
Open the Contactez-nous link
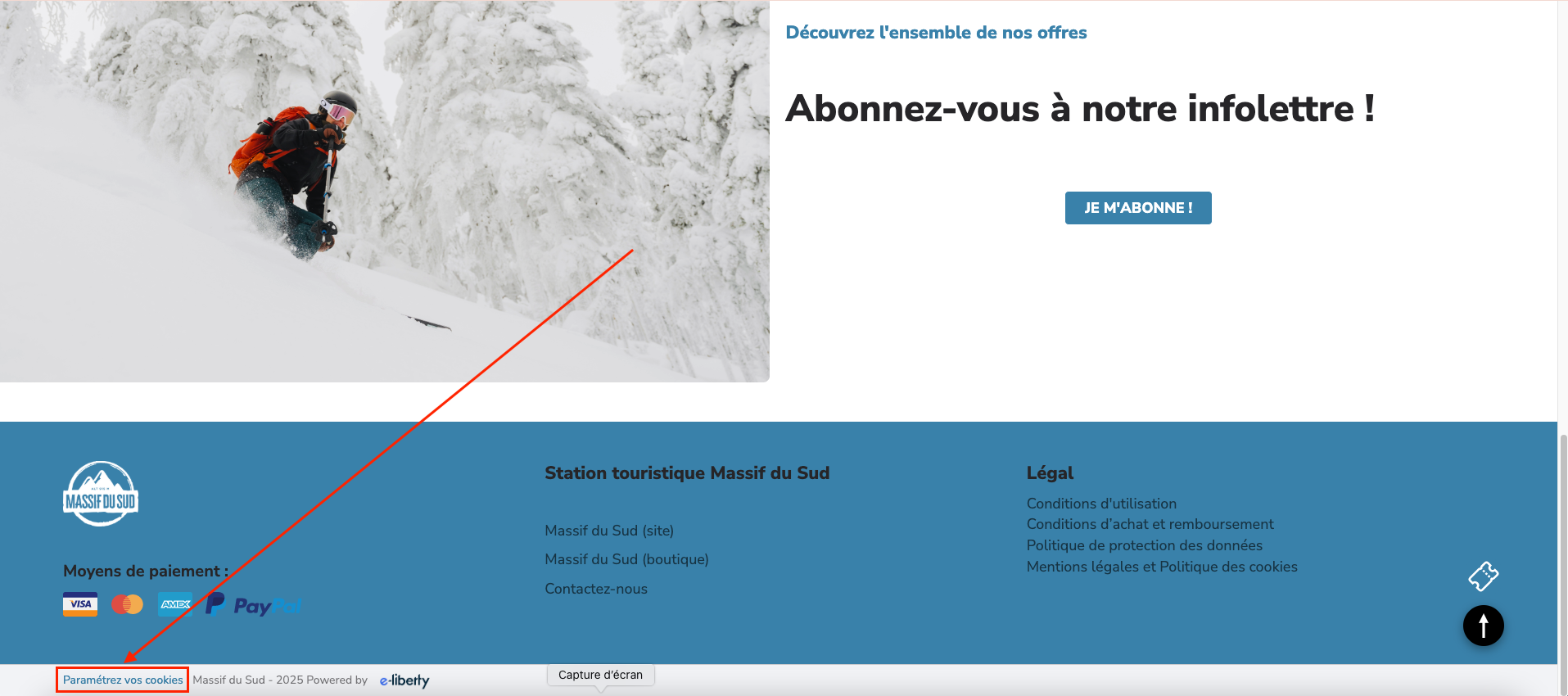point(596,589)
